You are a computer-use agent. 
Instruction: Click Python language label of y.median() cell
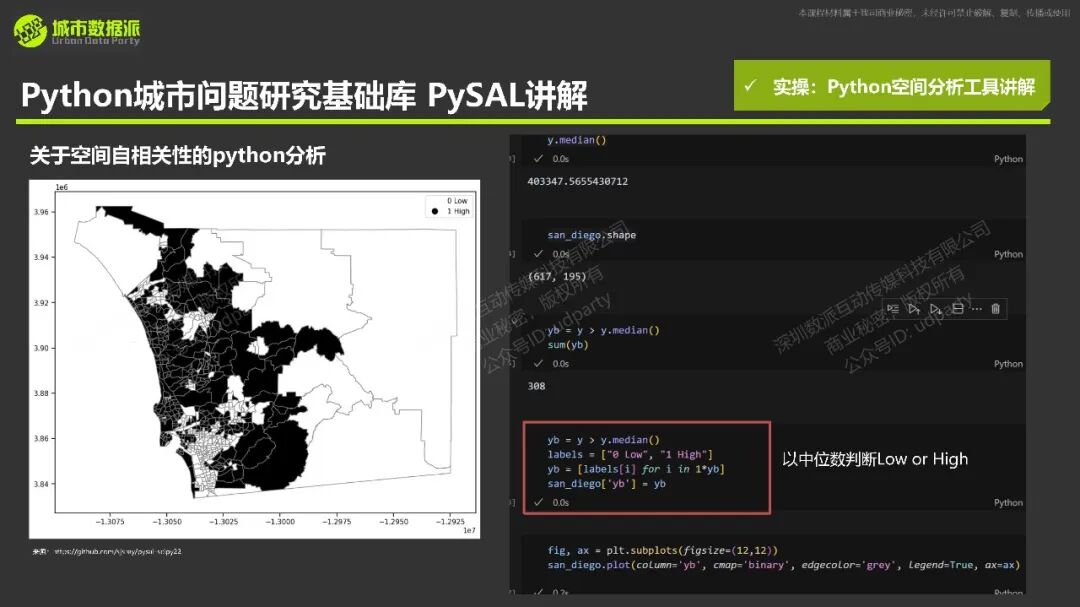pyautogui.click(x=1008, y=159)
